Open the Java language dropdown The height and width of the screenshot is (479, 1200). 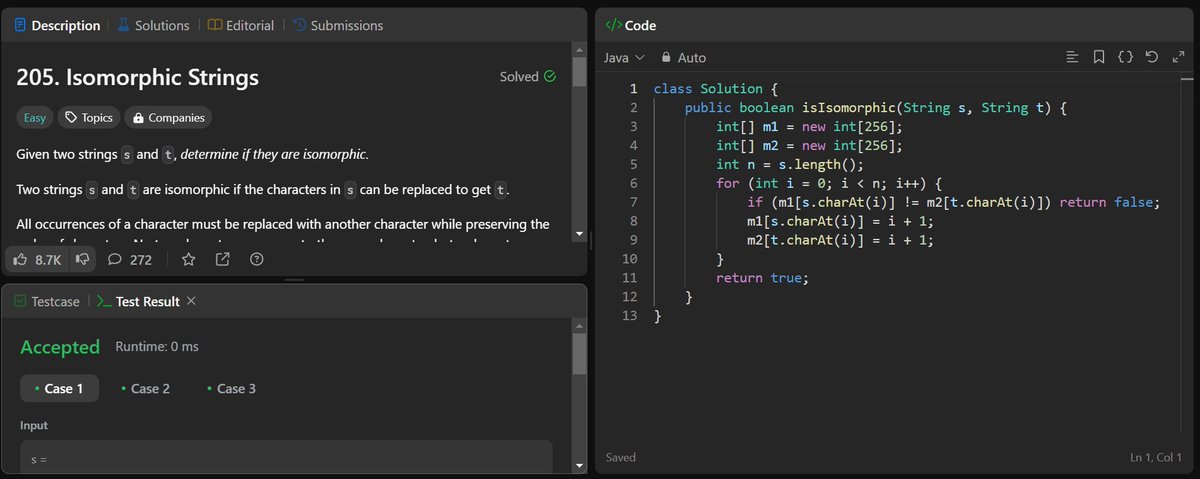(x=625, y=58)
